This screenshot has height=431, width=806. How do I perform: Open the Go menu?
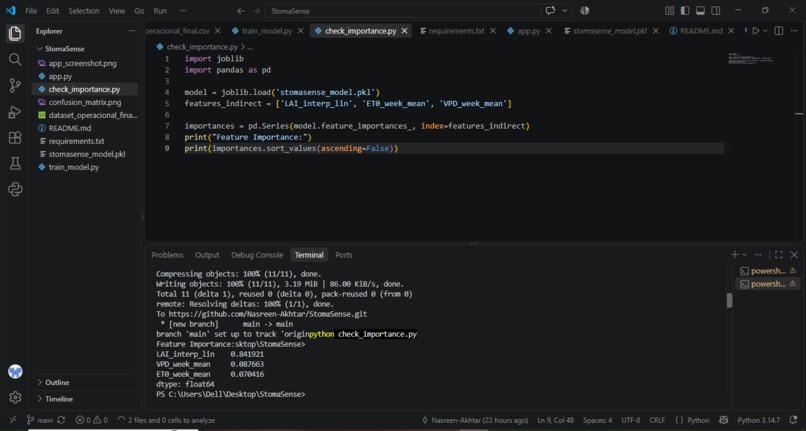(x=139, y=11)
